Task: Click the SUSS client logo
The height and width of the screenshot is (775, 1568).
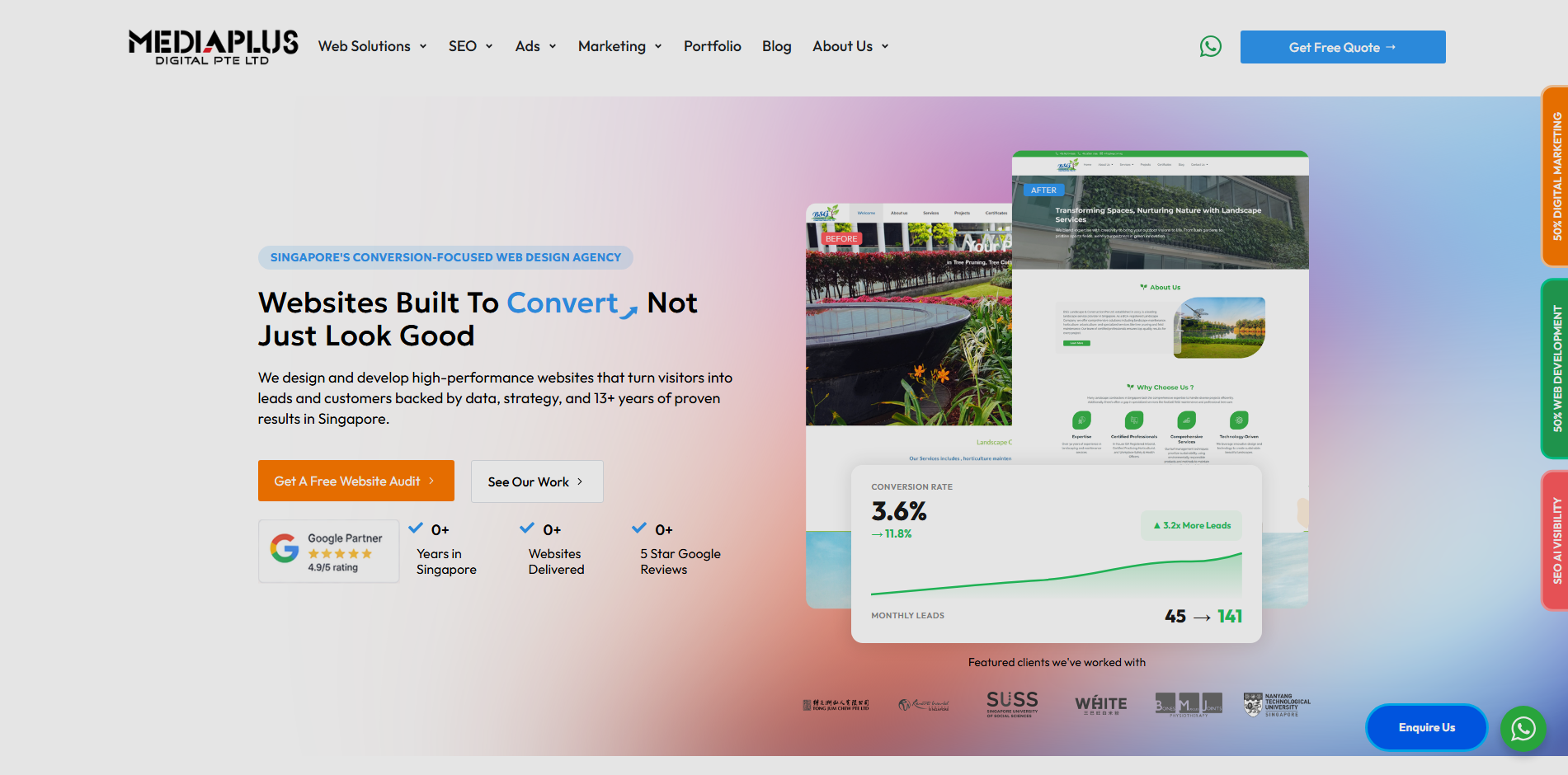Action: point(1012,704)
